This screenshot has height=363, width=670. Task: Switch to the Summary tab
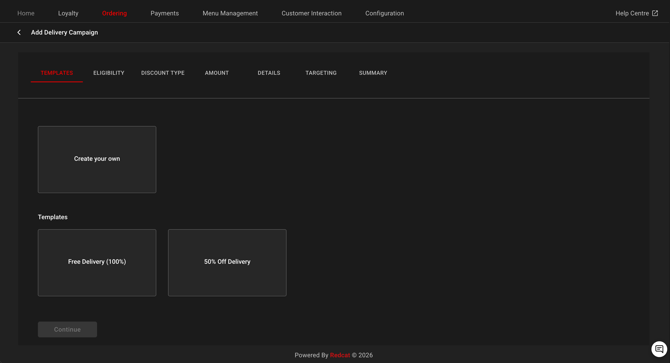point(373,73)
